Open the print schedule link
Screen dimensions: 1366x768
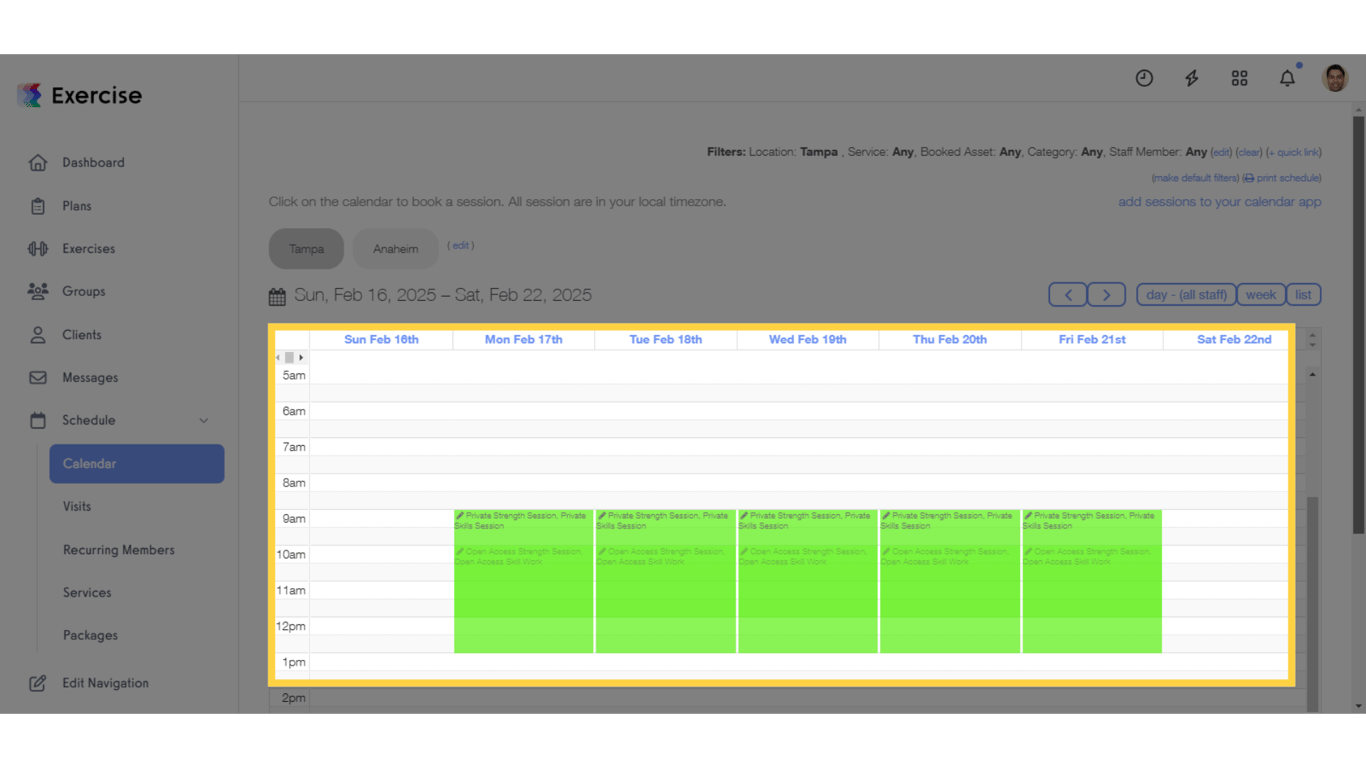[x=1287, y=177]
